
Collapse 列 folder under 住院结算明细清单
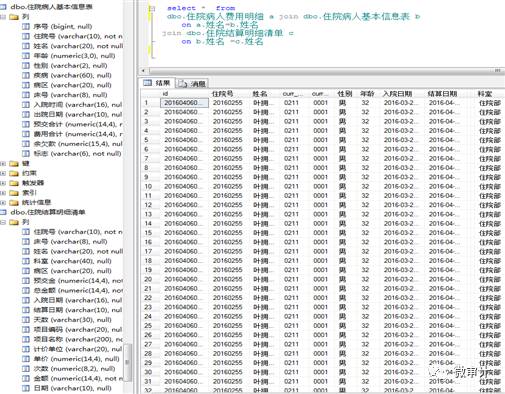coord(3,222)
